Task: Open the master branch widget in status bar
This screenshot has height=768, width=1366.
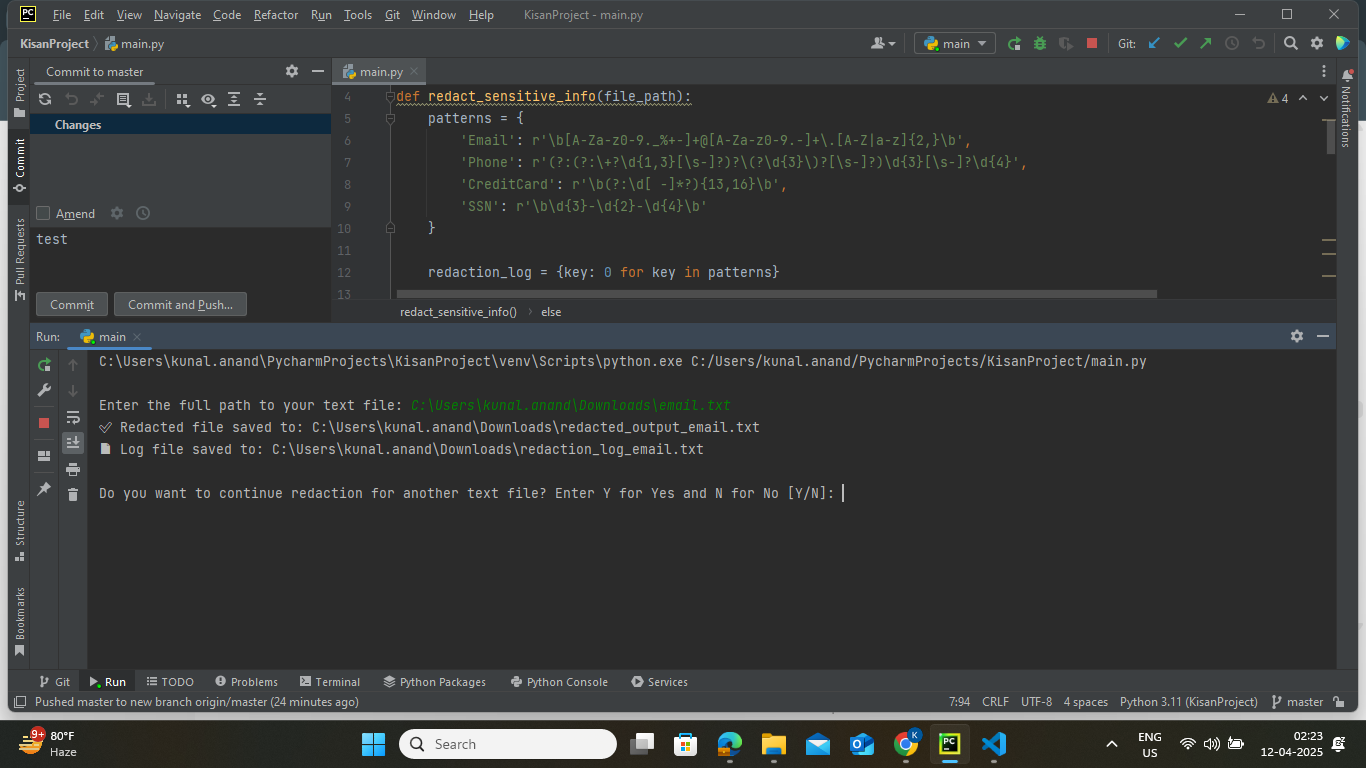Action: click(x=1297, y=702)
